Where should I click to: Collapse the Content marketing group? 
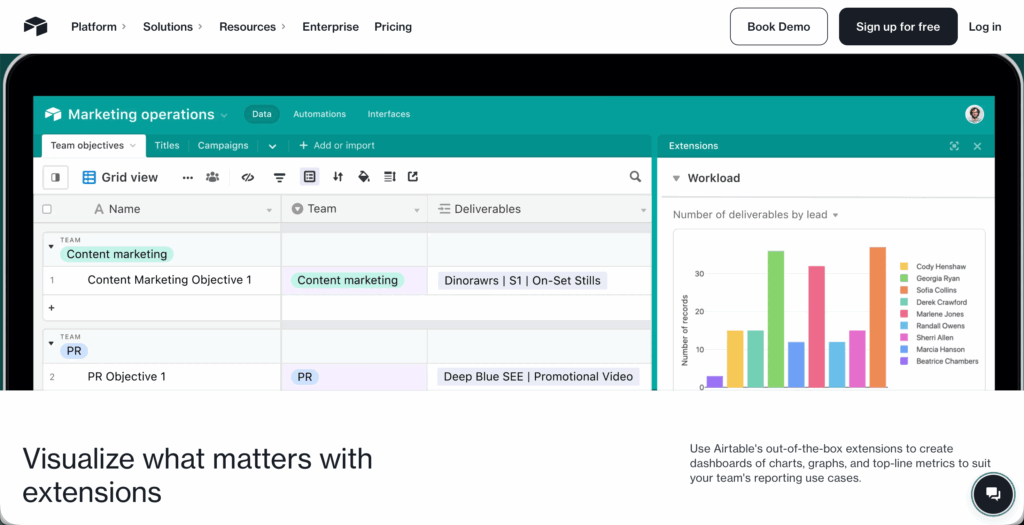click(51, 246)
